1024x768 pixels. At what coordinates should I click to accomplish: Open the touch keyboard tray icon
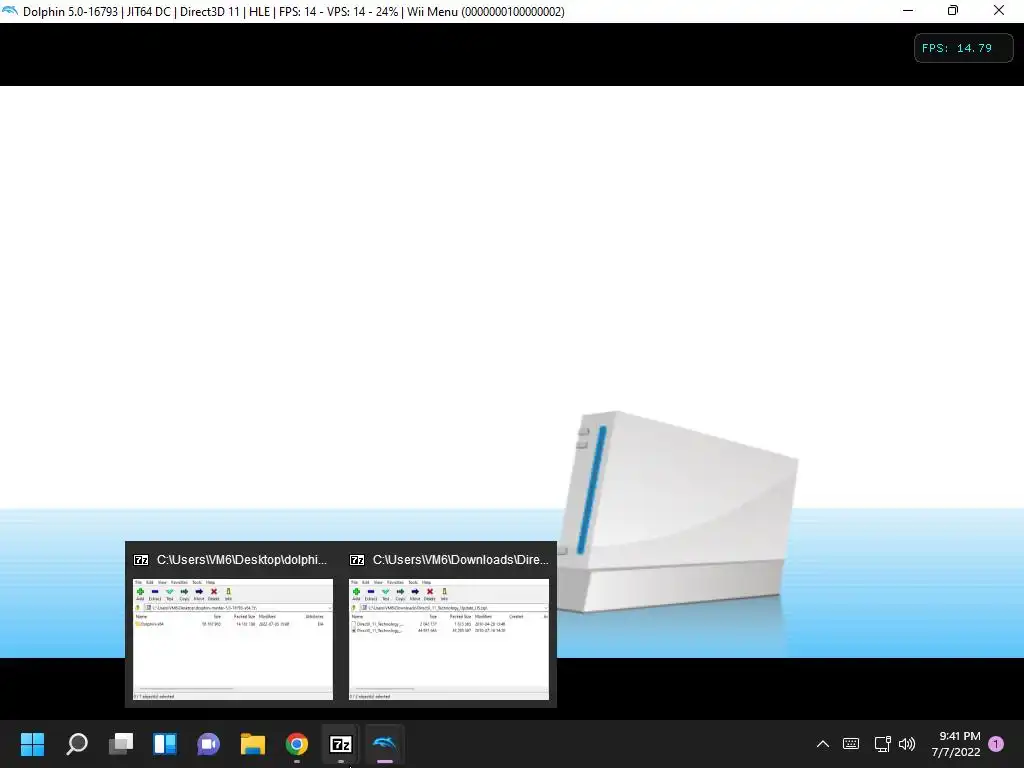(x=851, y=743)
